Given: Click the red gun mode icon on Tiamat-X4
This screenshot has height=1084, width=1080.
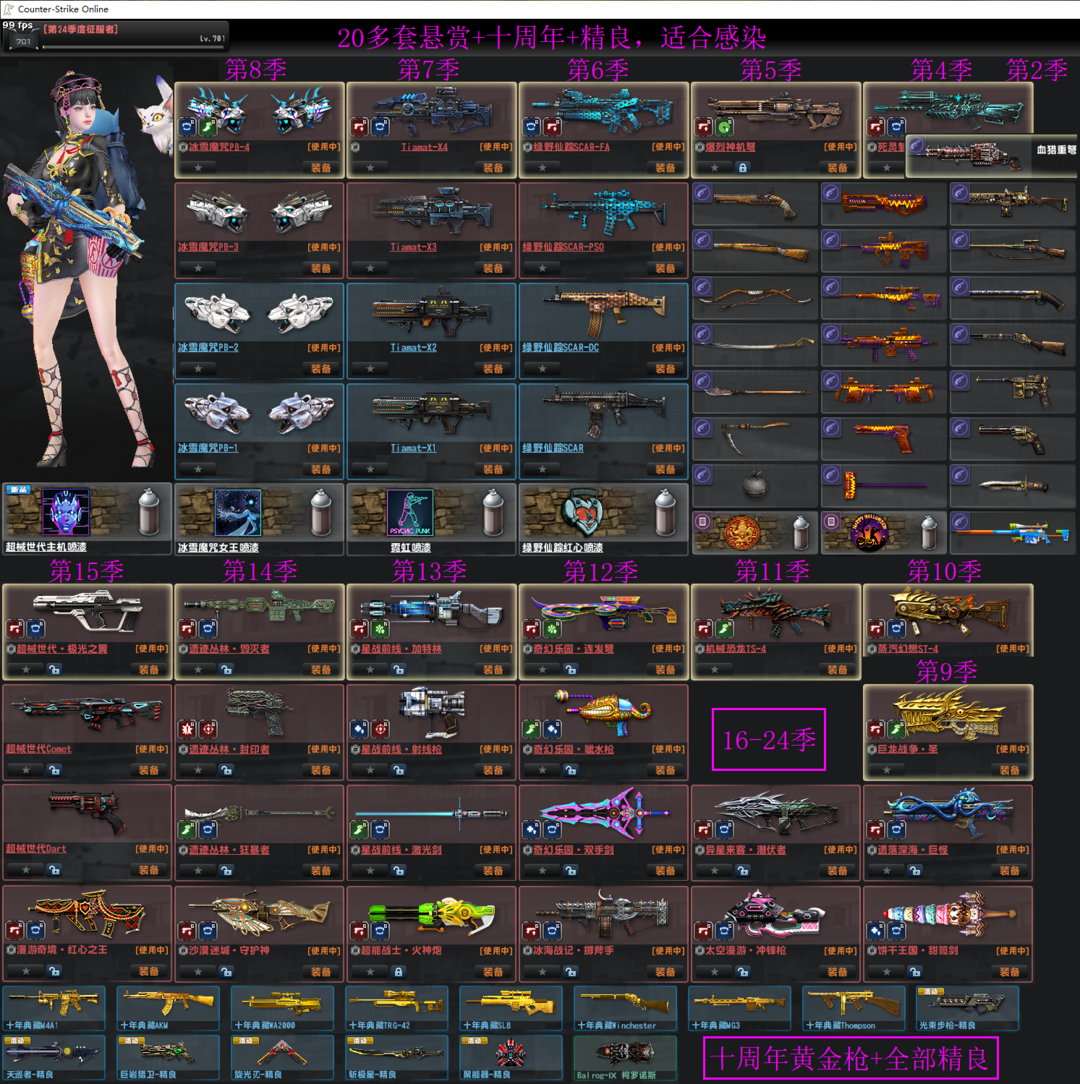Looking at the screenshot, I should pos(360,127).
